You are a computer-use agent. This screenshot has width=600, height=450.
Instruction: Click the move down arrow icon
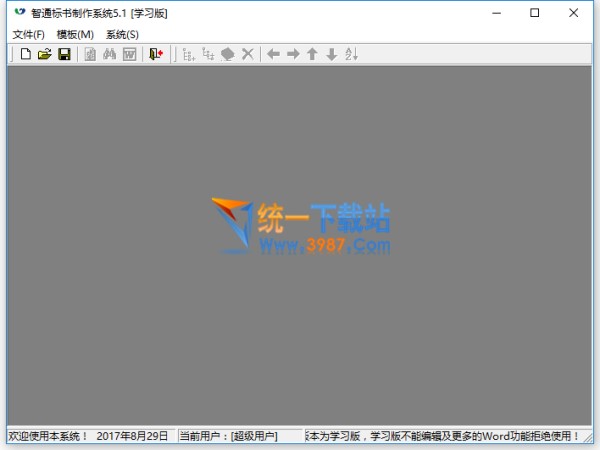pos(332,54)
